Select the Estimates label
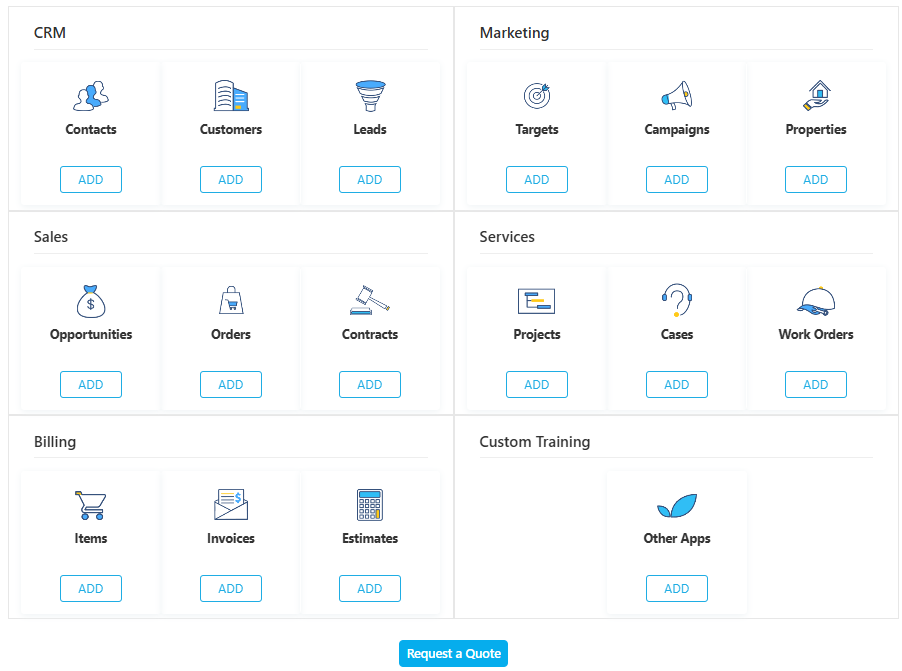This screenshot has height=671, width=902. tap(370, 539)
